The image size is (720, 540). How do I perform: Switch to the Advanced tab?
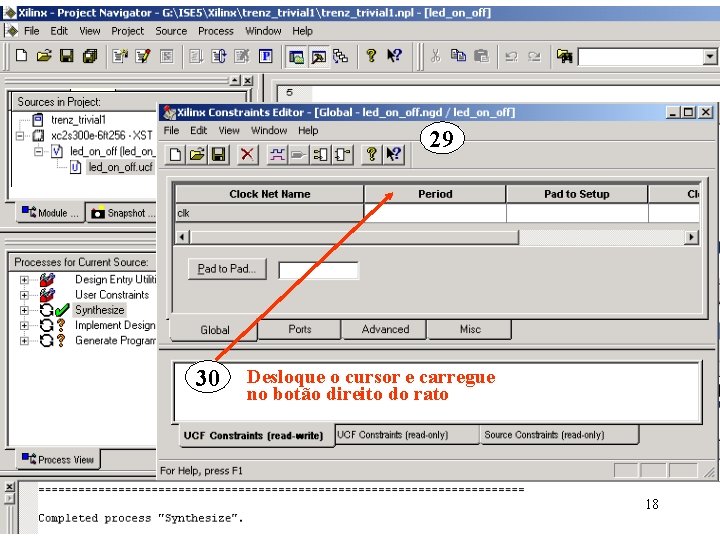pos(385,329)
